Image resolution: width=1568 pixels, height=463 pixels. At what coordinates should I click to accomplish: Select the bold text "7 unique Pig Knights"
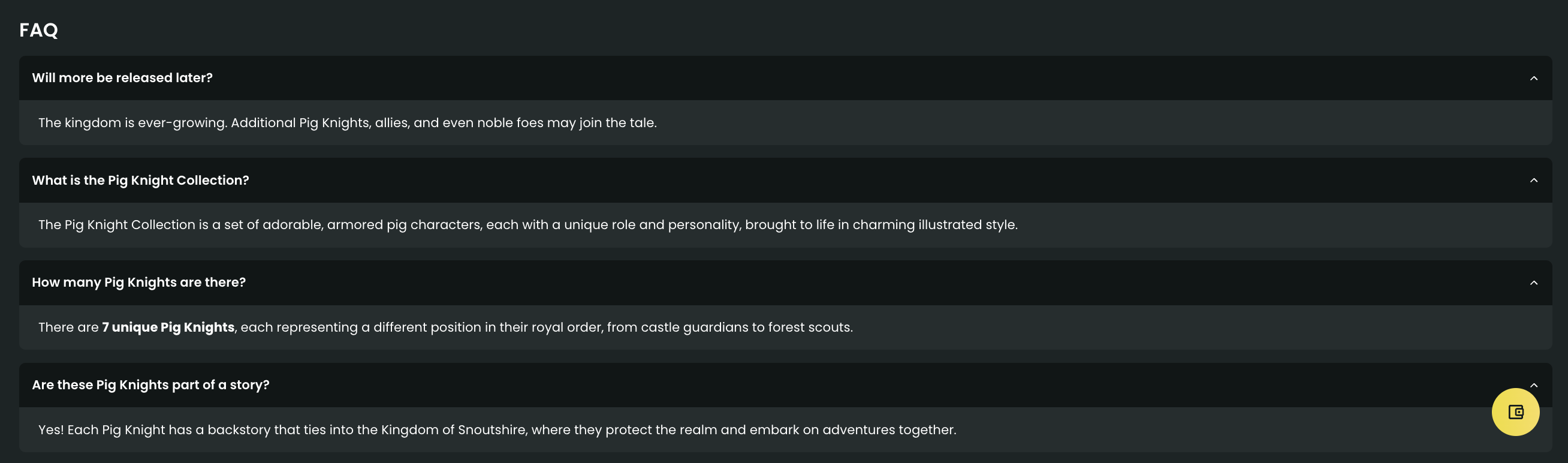pyautogui.click(x=168, y=327)
